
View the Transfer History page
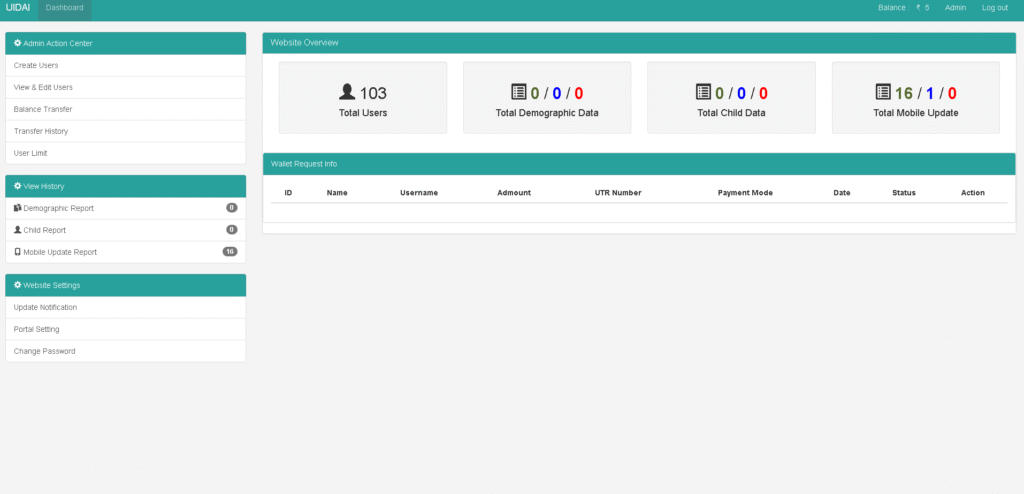(41, 131)
